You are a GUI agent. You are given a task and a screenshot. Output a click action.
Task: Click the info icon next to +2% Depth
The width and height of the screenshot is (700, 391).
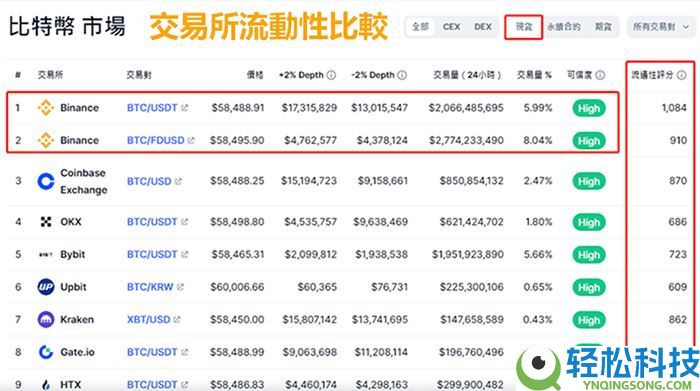[331, 75]
